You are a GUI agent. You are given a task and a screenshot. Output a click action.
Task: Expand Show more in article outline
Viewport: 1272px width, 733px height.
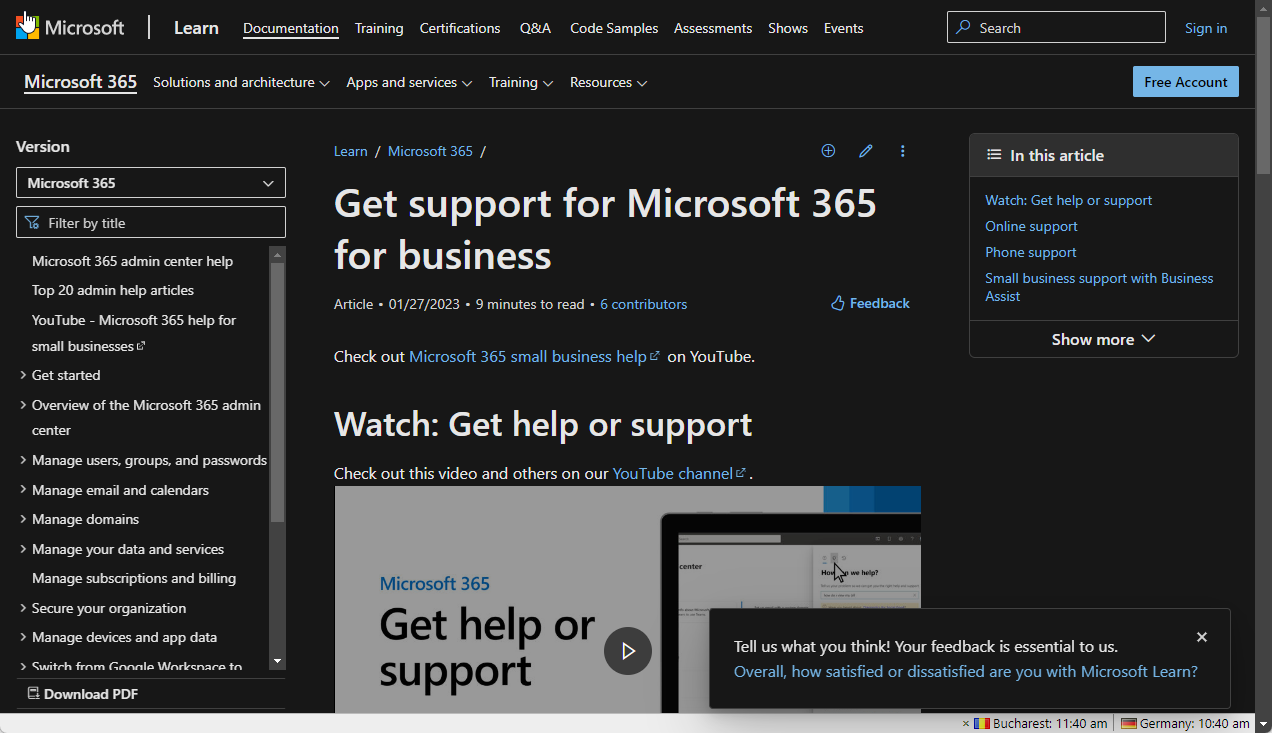pyautogui.click(x=1104, y=339)
